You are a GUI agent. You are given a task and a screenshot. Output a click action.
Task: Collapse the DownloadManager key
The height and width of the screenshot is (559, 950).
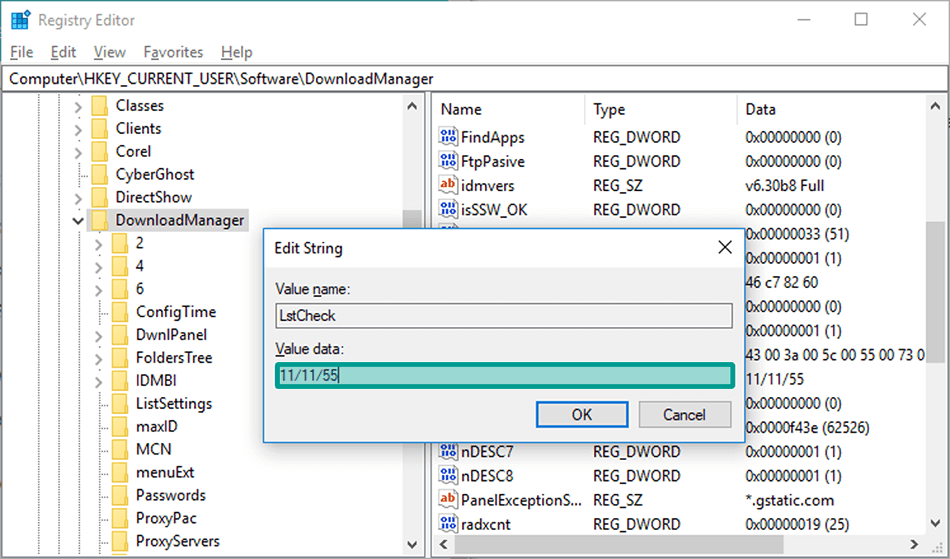click(78, 220)
